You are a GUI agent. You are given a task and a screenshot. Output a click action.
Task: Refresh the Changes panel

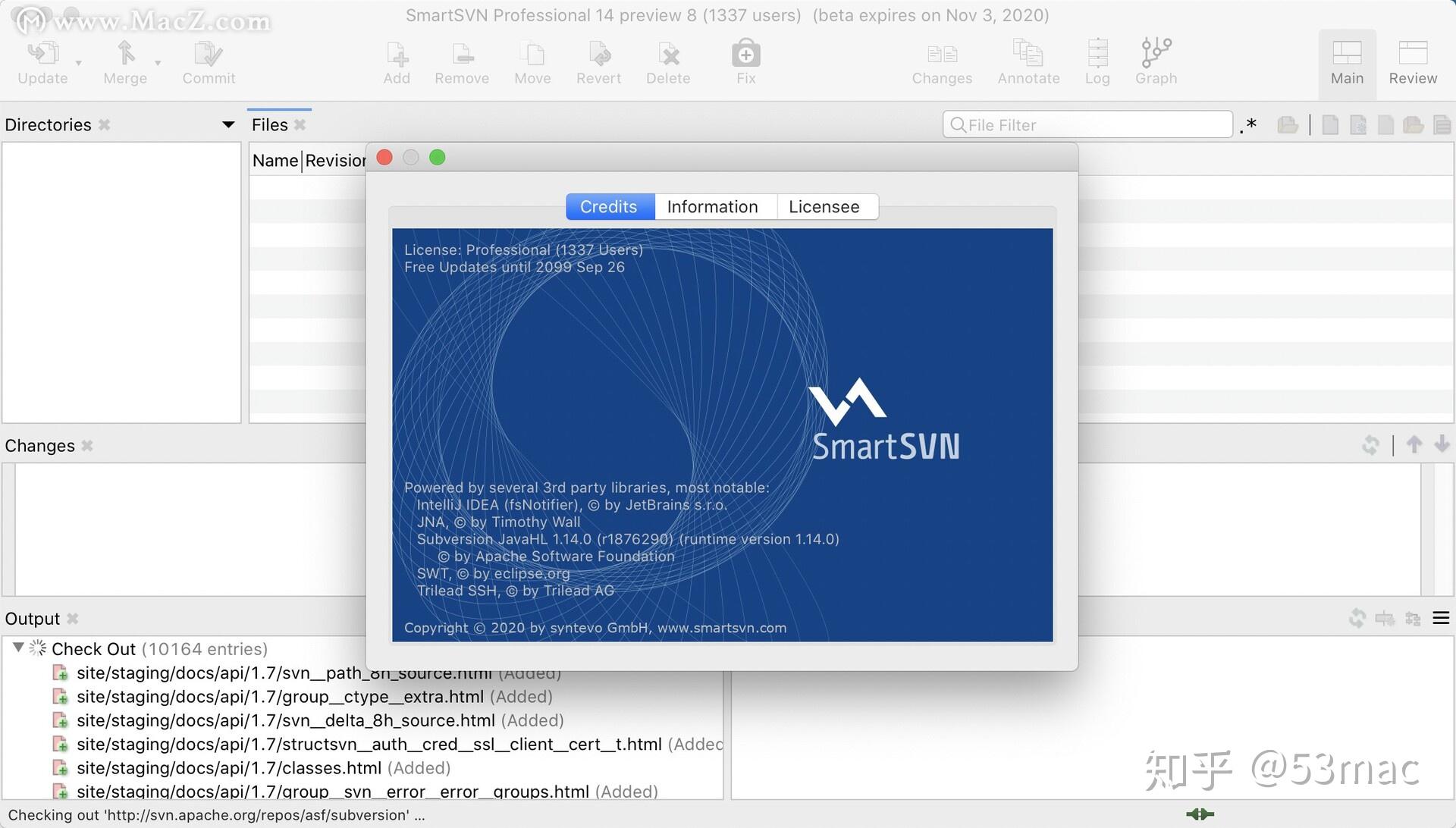[x=1370, y=445]
